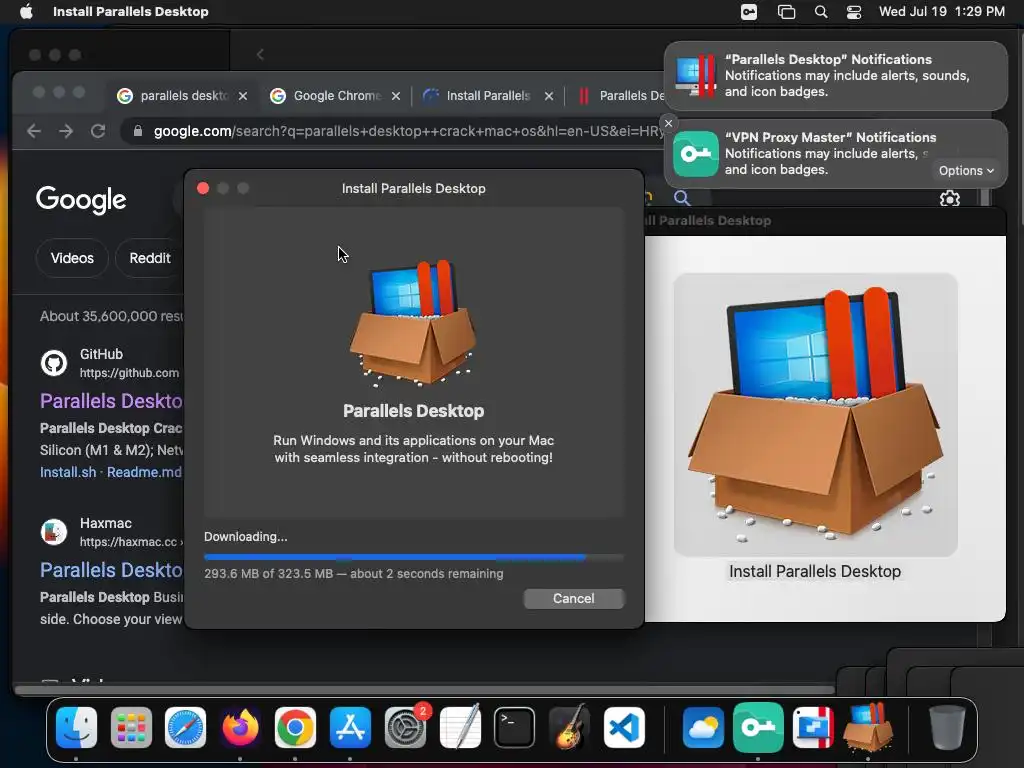Switch to the Install Parallels Chrome tab

tap(488, 96)
